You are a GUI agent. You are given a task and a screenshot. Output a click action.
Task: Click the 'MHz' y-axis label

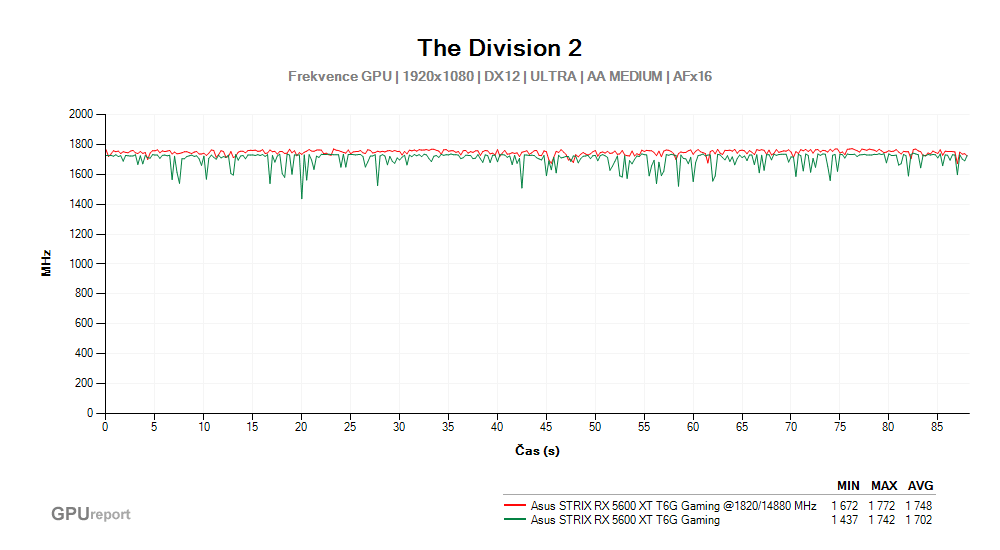tap(46, 263)
